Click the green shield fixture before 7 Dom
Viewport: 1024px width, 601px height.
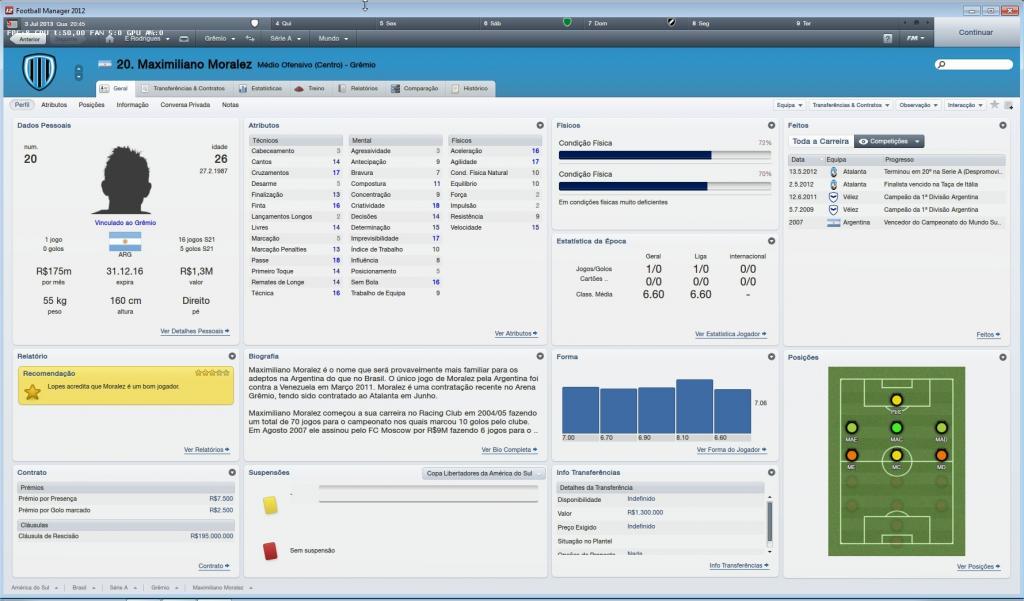click(567, 23)
